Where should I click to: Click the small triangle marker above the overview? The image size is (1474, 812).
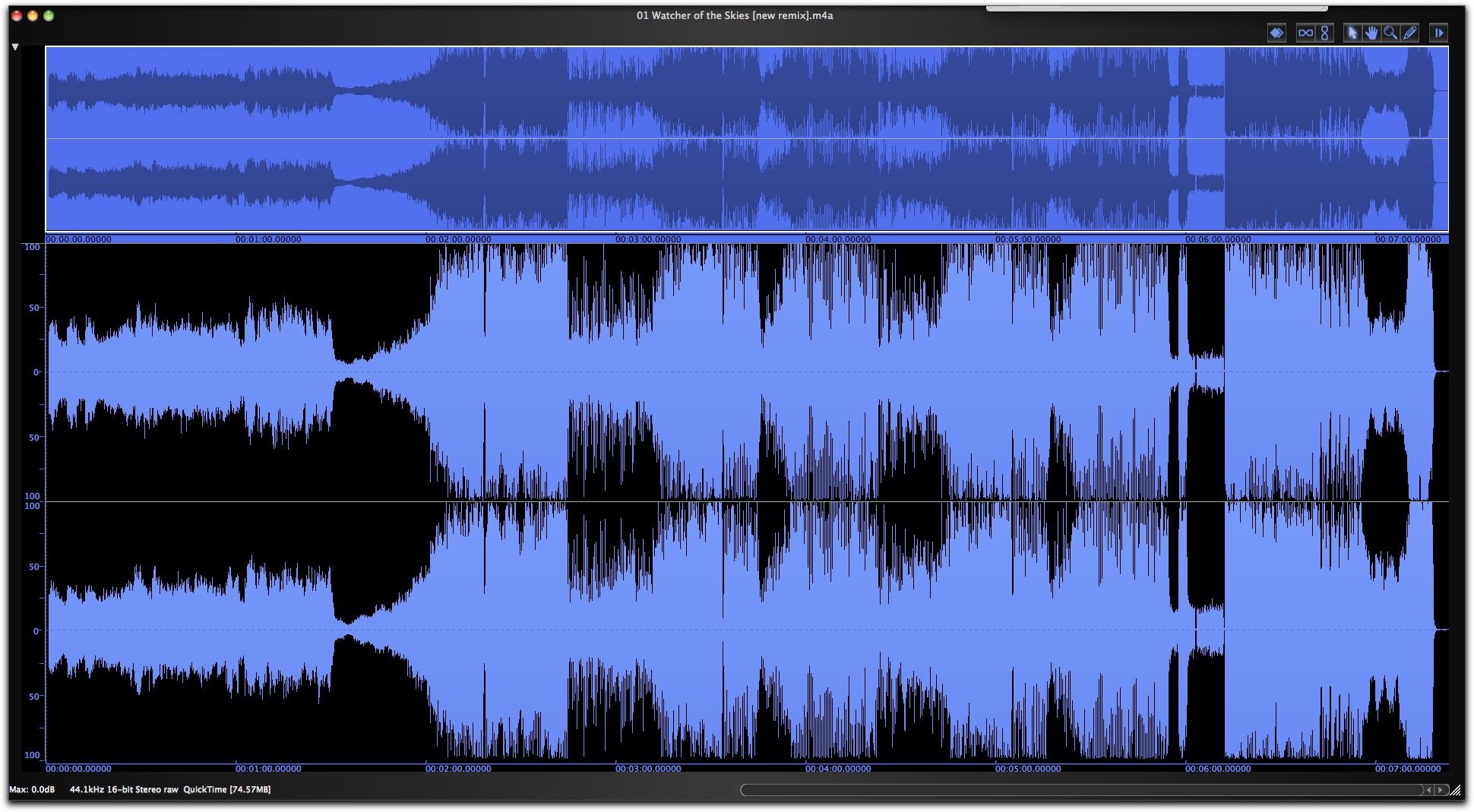pos(15,47)
